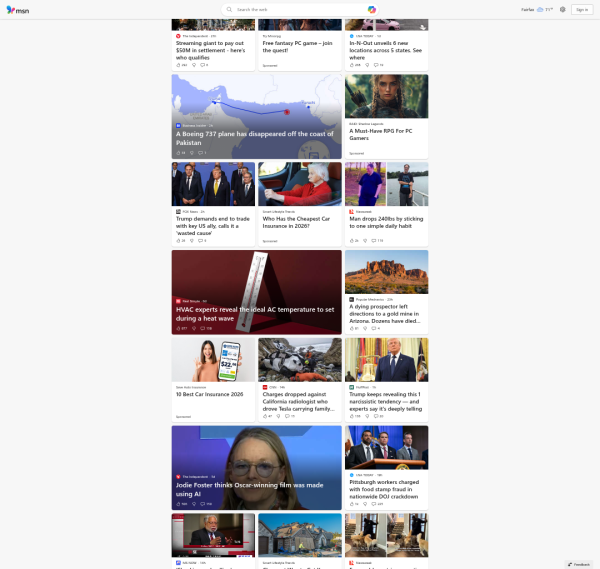Click the DOJ press conference podium thumbnail
Viewport: 600px width, 569px height.
pyautogui.click(x=386, y=447)
